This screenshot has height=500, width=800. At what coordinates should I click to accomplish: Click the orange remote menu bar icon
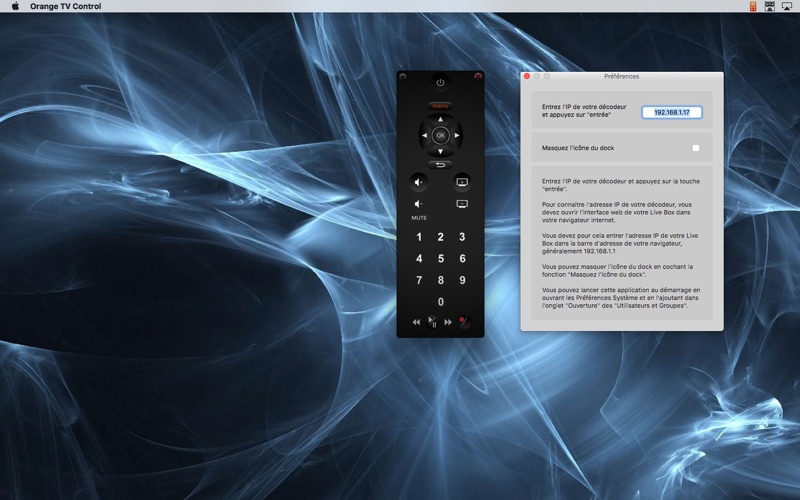click(753, 6)
